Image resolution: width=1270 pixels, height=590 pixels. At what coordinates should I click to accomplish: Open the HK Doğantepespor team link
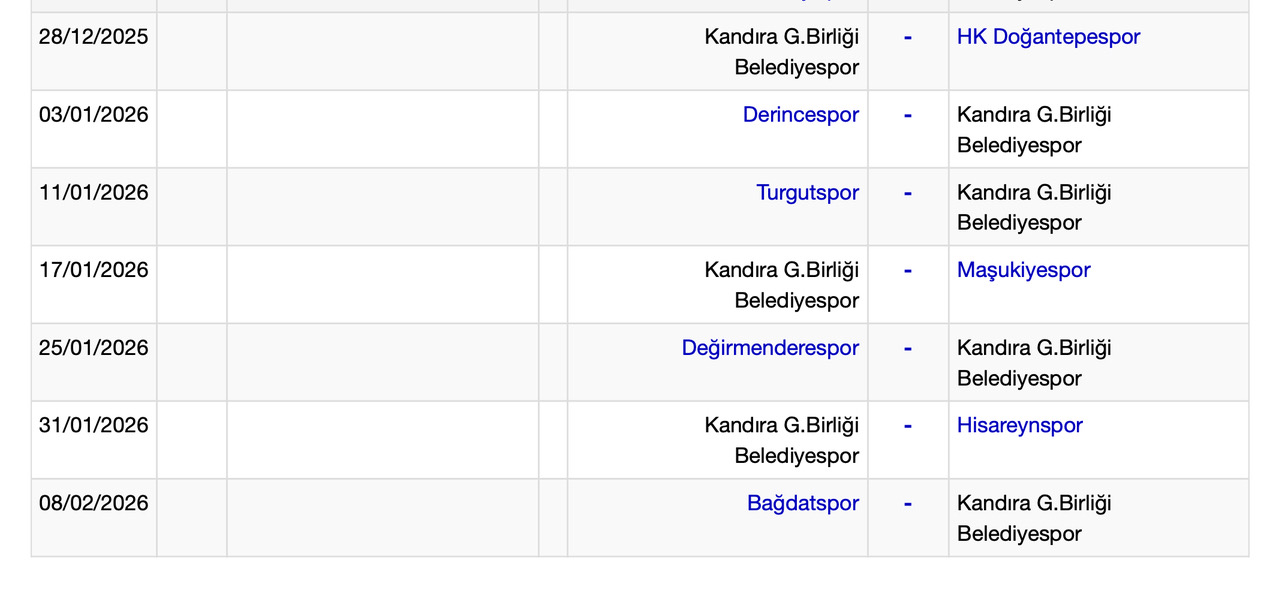pos(1048,37)
